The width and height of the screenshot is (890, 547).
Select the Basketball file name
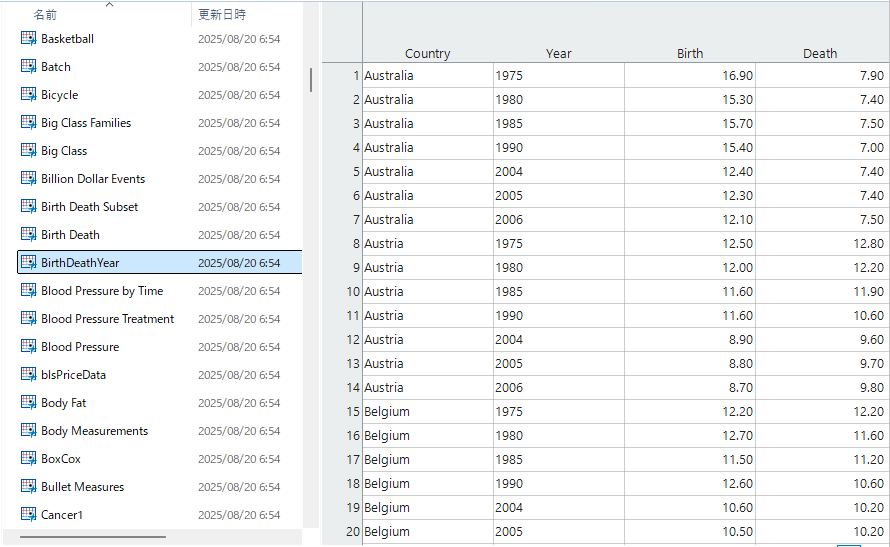(x=68, y=39)
